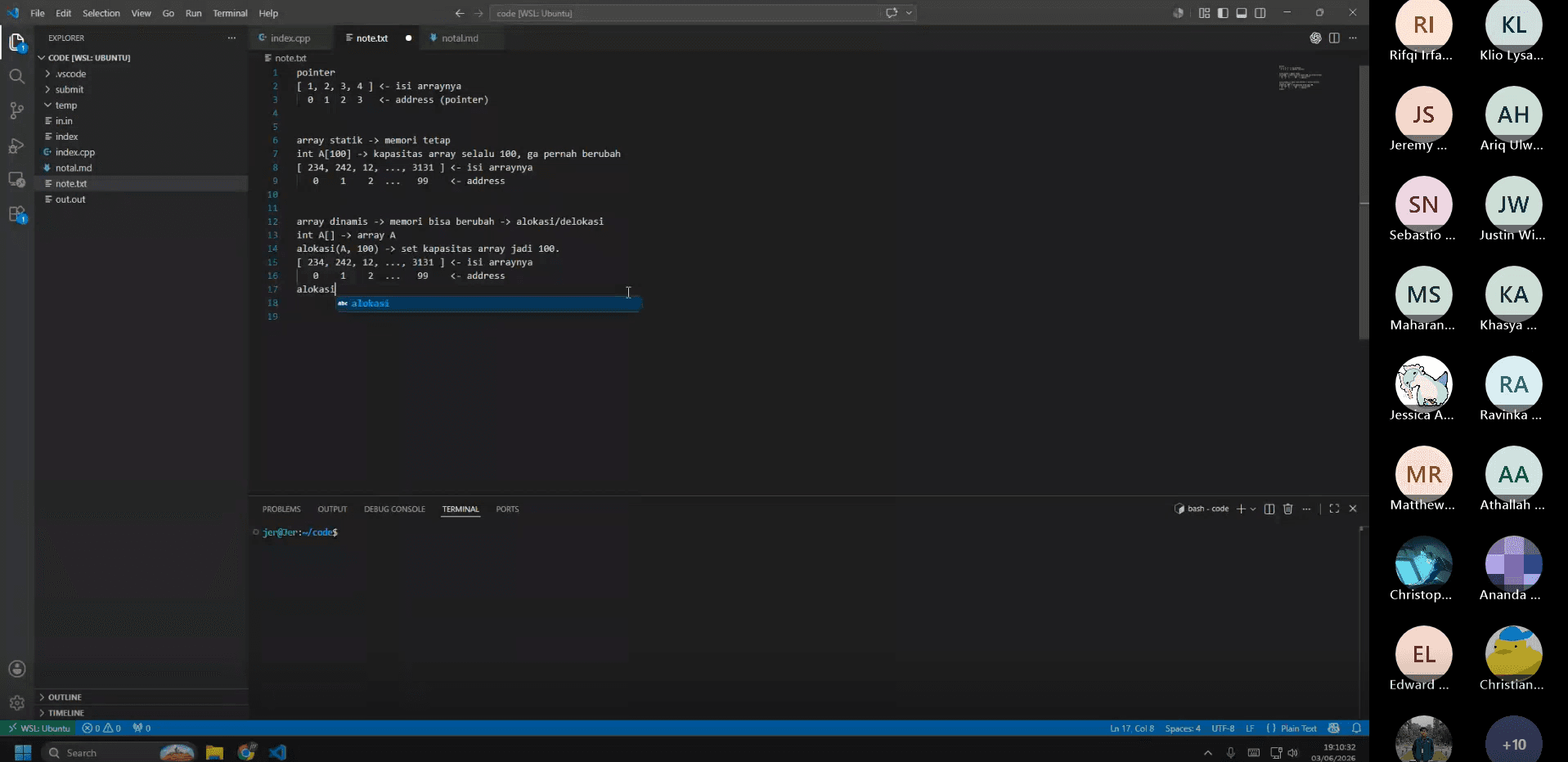Open Customize Layout icon in title bar

[1204, 13]
